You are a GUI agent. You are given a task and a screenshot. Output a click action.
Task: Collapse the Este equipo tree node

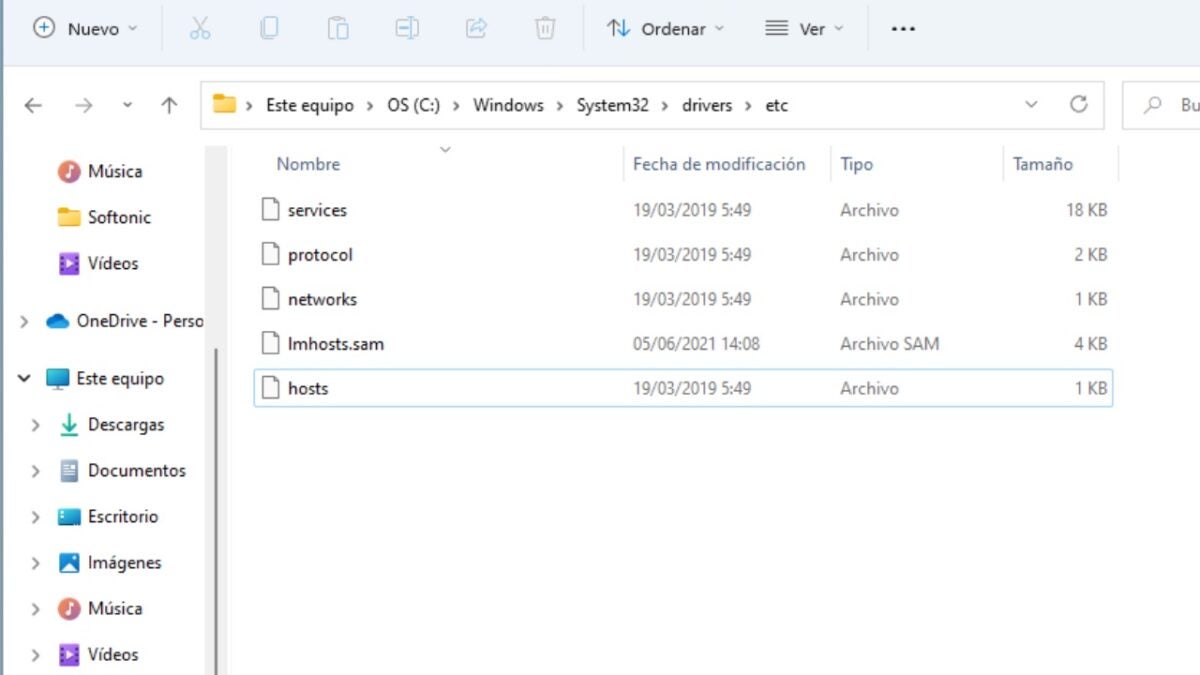pyautogui.click(x=24, y=379)
